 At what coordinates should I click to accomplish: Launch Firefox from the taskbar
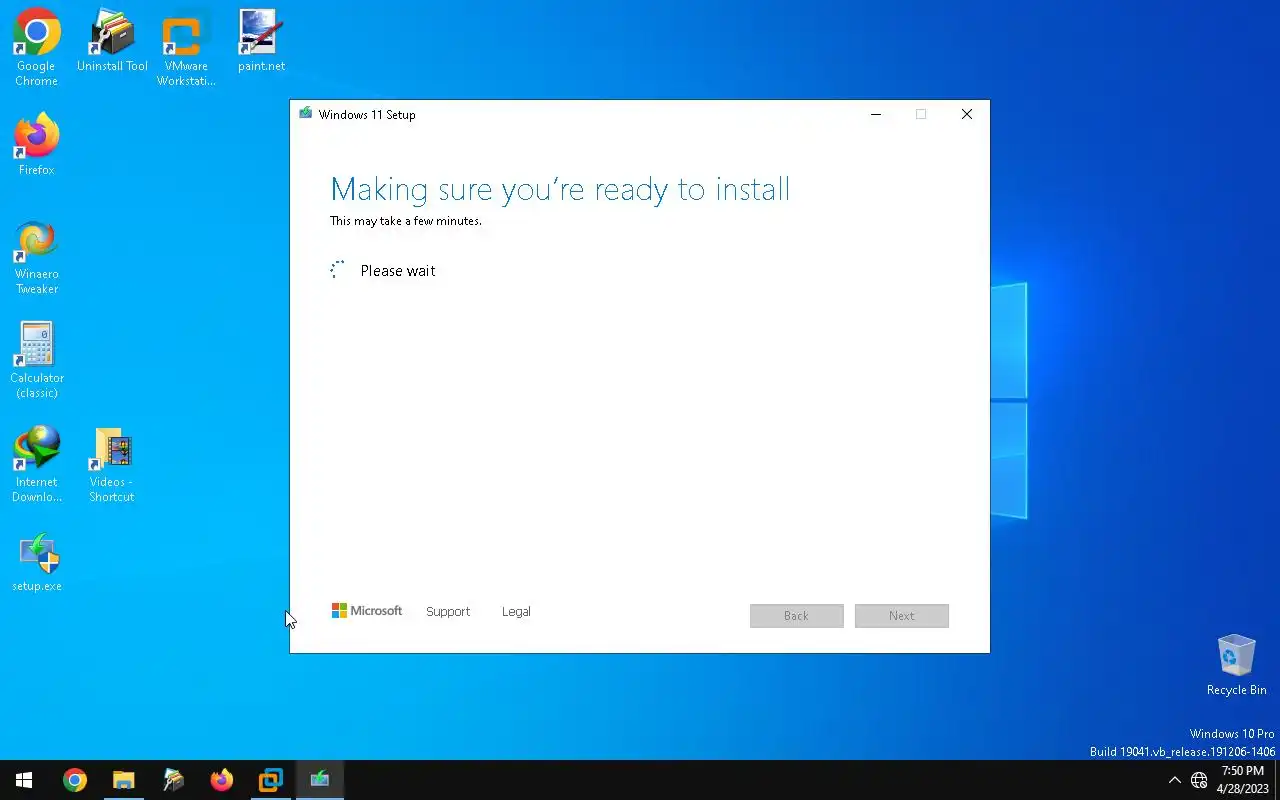(x=221, y=780)
